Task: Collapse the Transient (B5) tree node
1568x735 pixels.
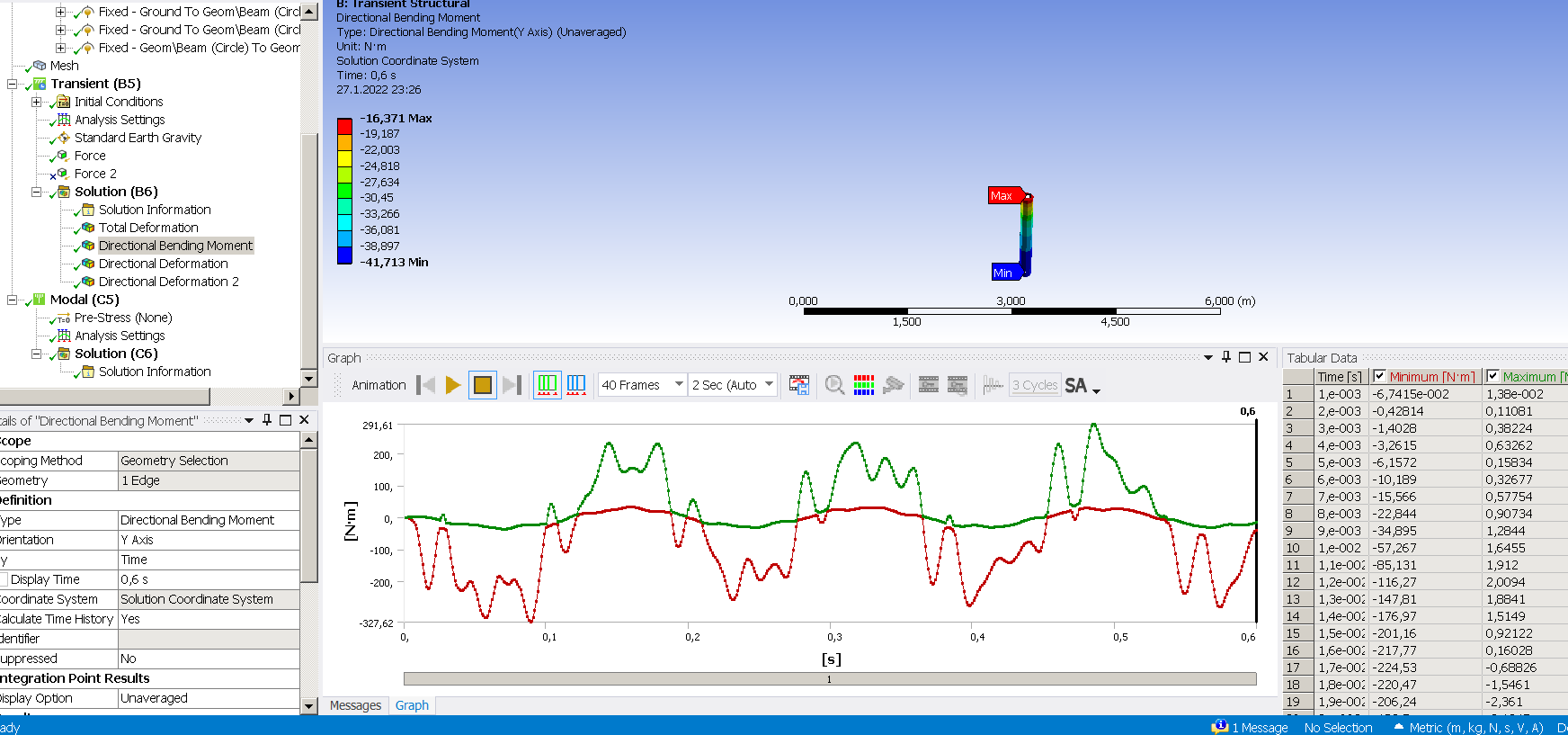Action: coord(13,84)
